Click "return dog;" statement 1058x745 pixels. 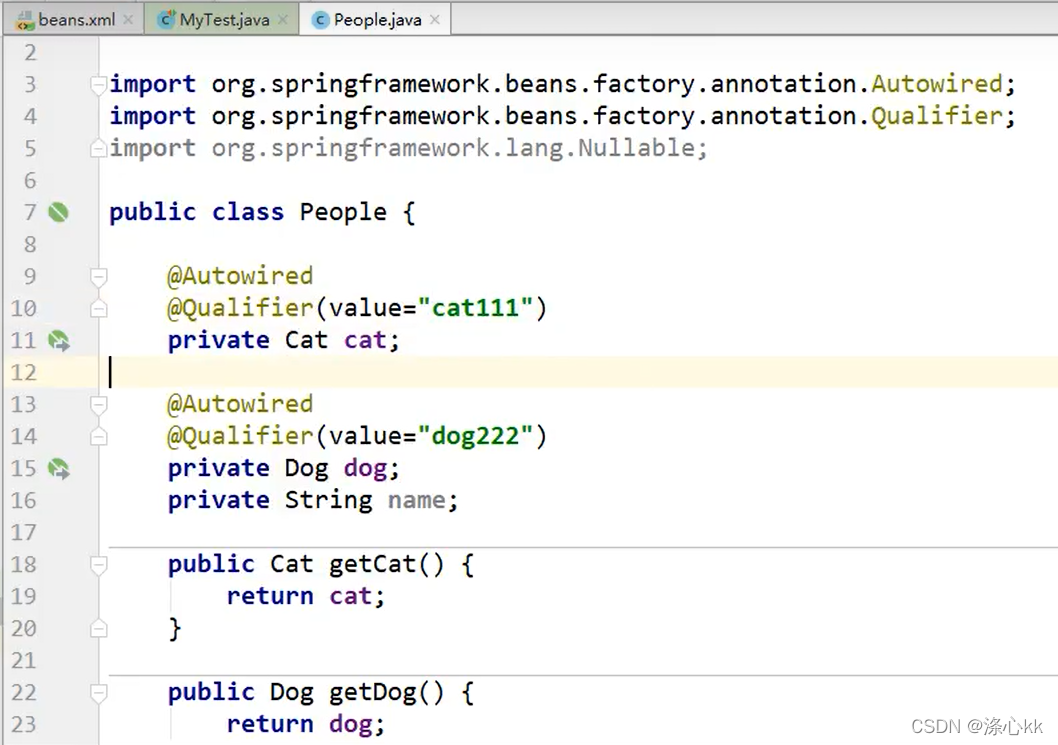tap(306, 725)
